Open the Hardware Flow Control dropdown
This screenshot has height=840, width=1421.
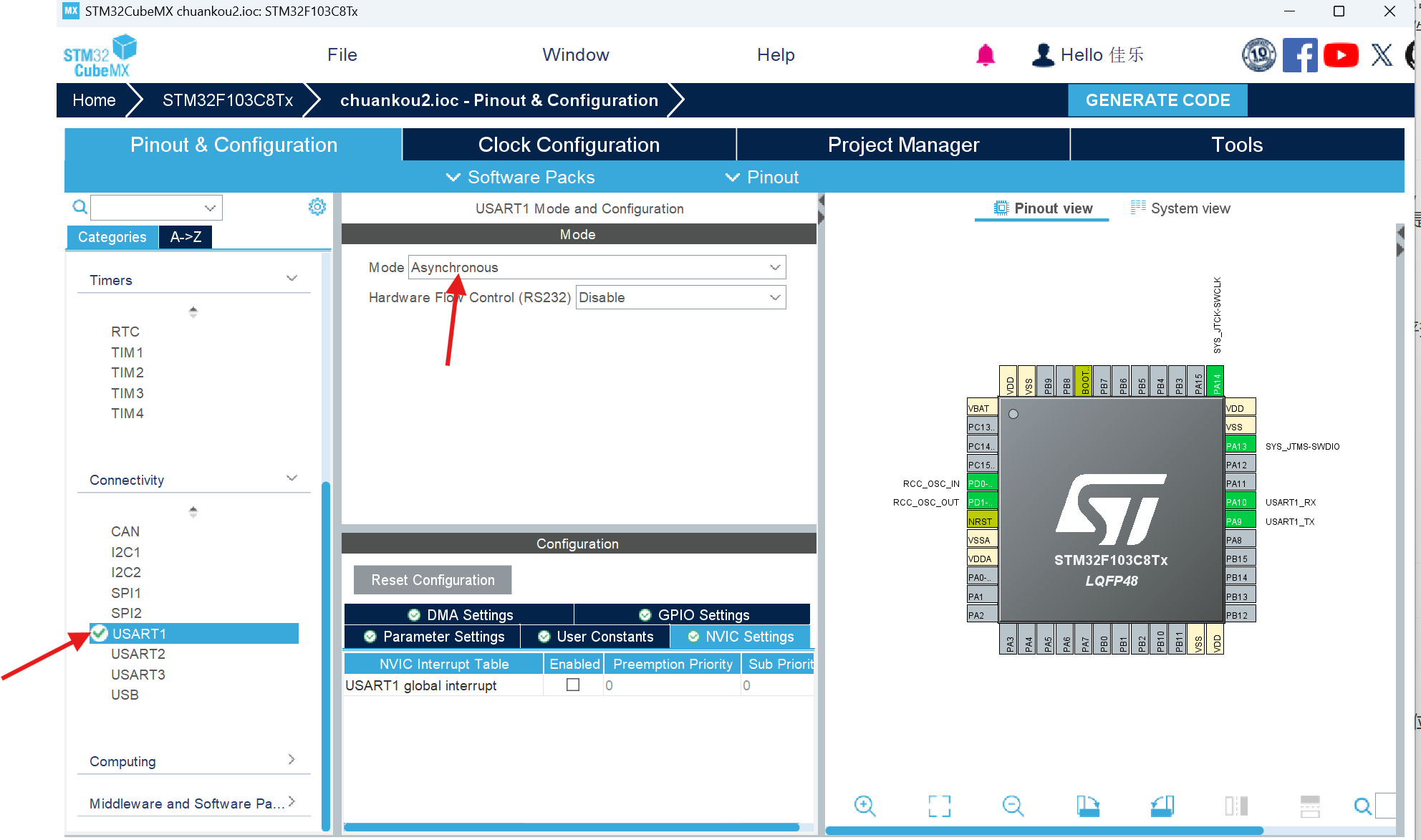tap(680, 297)
